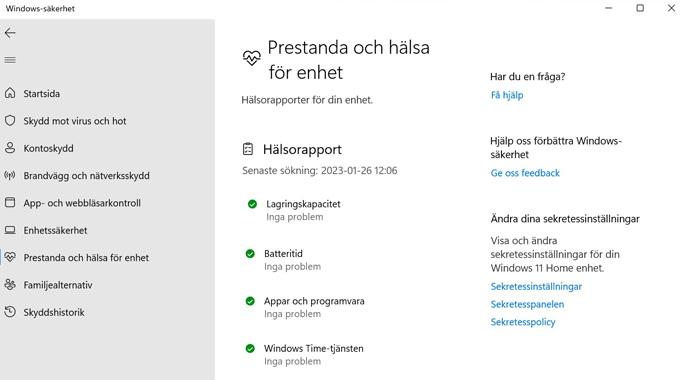Click the Enhetssäkerhet laptop icon
This screenshot has width=680, height=380.
pos(10,230)
